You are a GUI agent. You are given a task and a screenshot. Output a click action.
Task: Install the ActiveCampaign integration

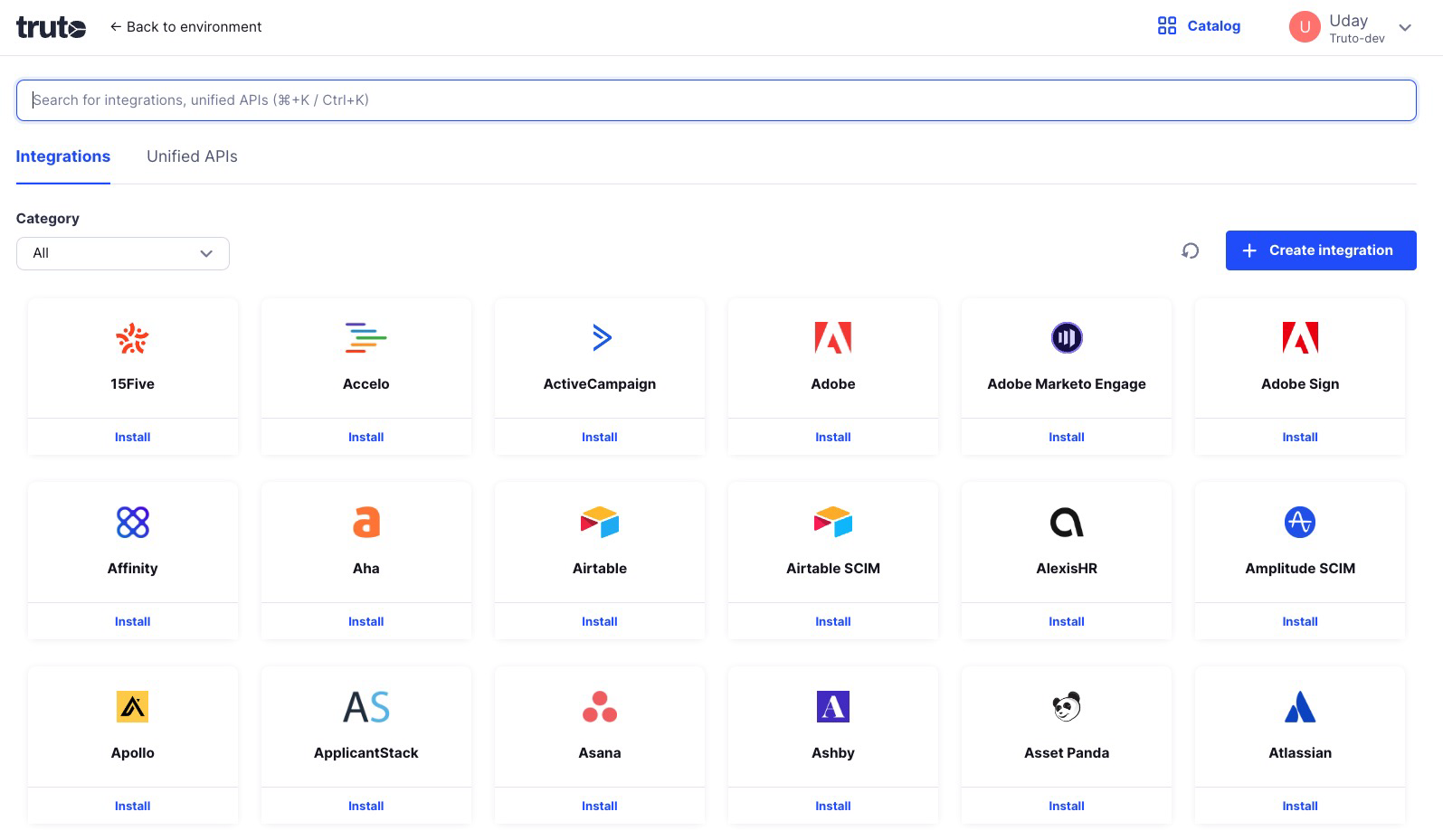click(600, 437)
